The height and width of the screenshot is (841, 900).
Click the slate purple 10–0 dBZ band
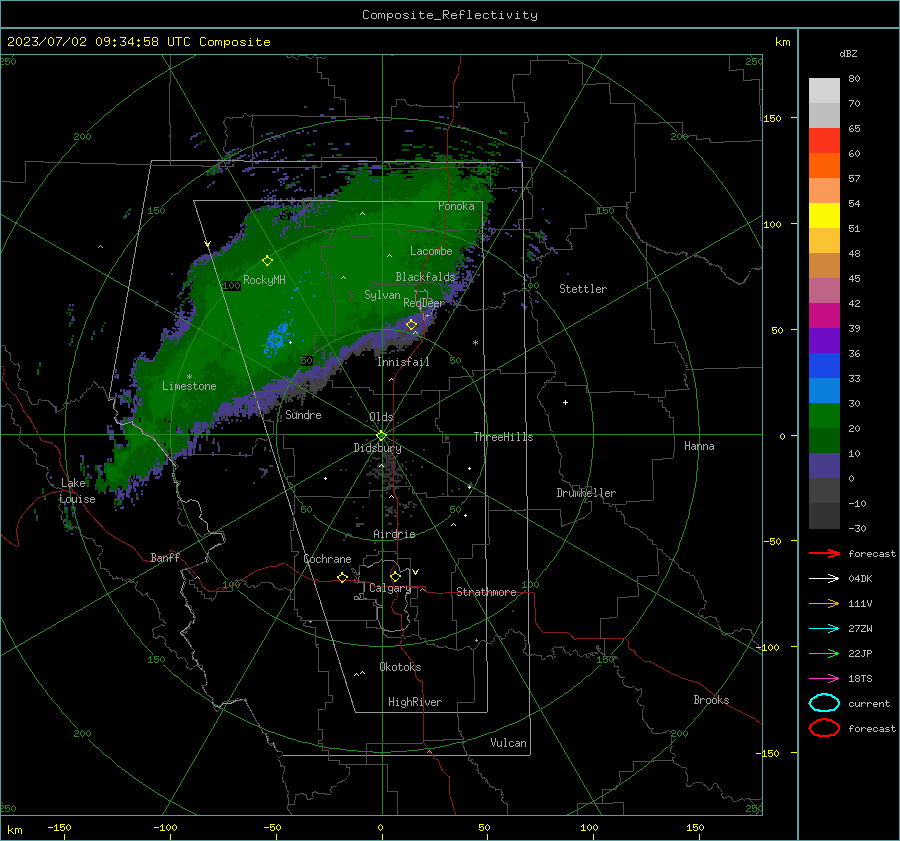point(824,466)
